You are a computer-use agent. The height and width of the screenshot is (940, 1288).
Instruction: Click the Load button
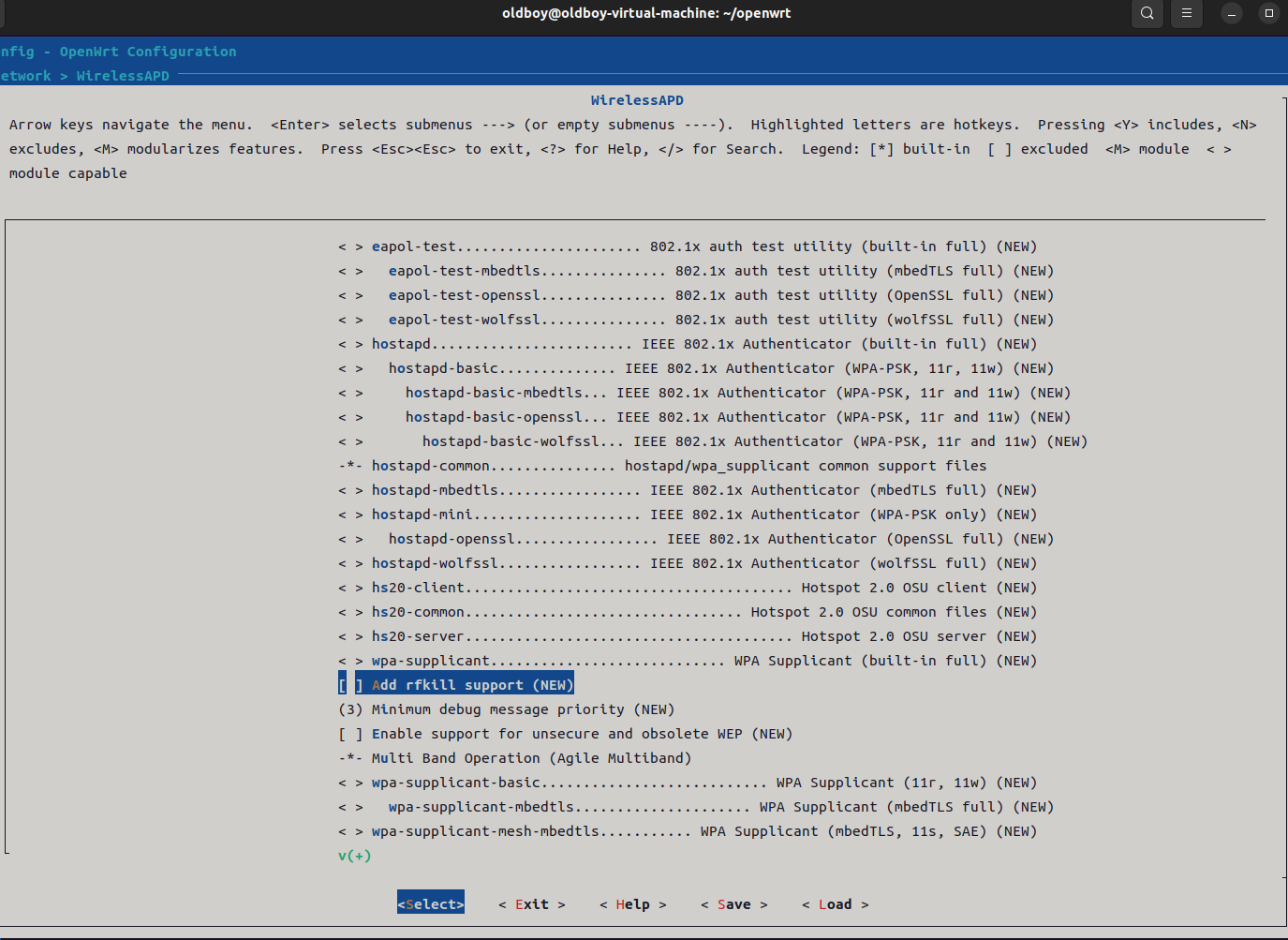pyautogui.click(x=836, y=904)
